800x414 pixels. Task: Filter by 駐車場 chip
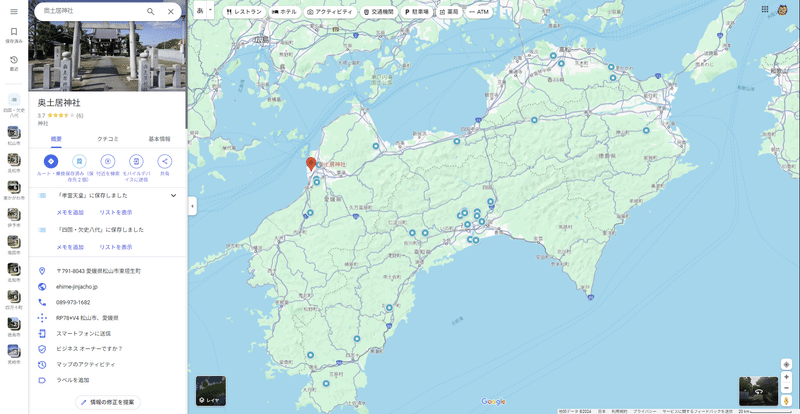(416, 11)
